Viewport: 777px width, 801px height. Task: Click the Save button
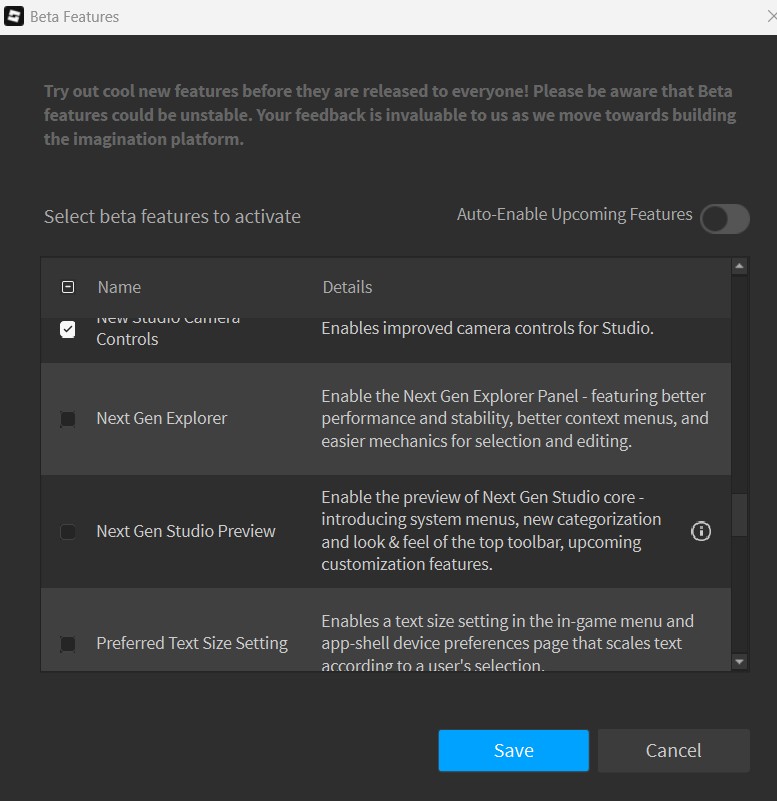tap(513, 750)
